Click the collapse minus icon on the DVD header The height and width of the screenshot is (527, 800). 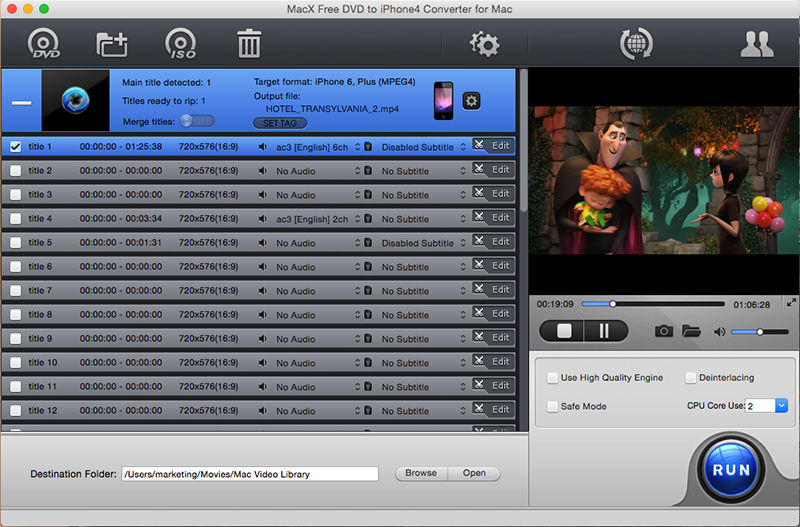tap(21, 103)
